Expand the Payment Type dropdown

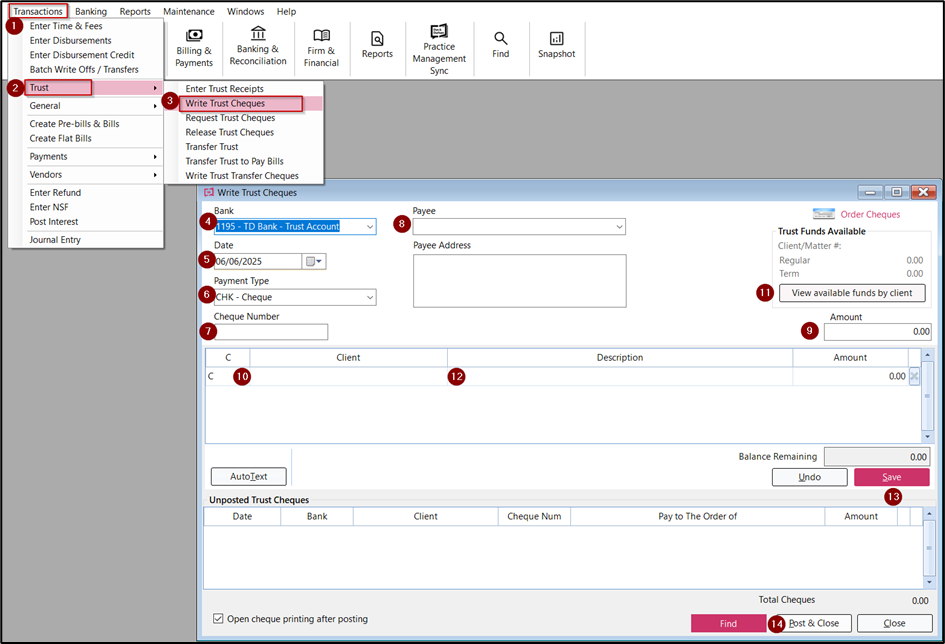pos(370,297)
